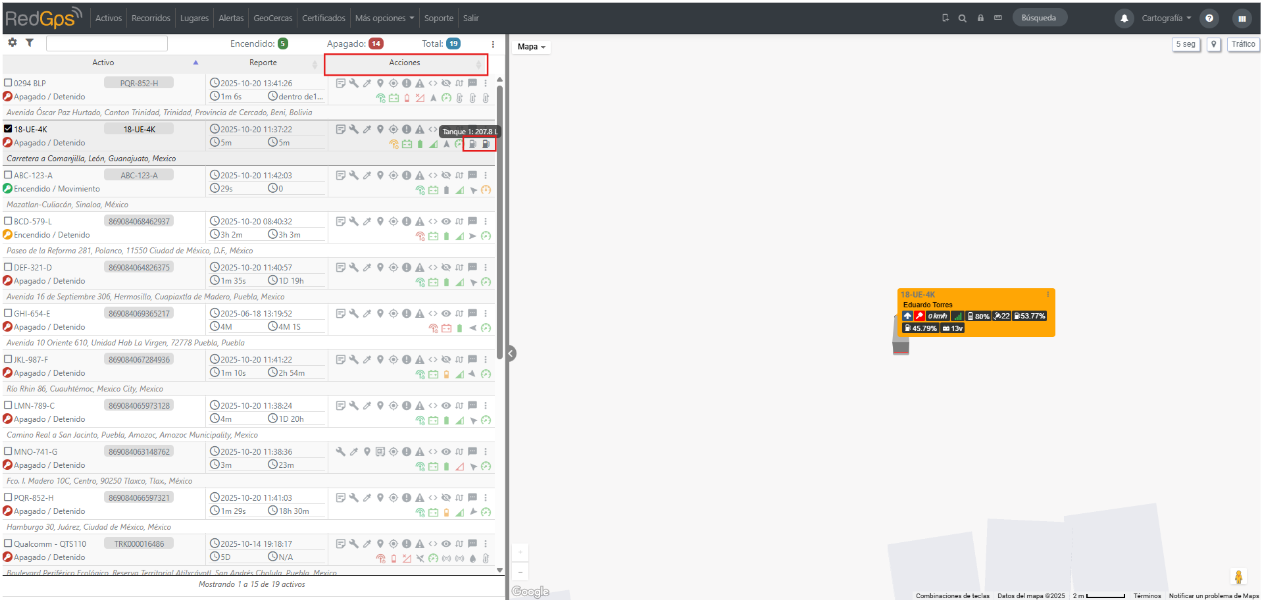
Task: Click the Búsqueda button
Action: [1039, 18]
